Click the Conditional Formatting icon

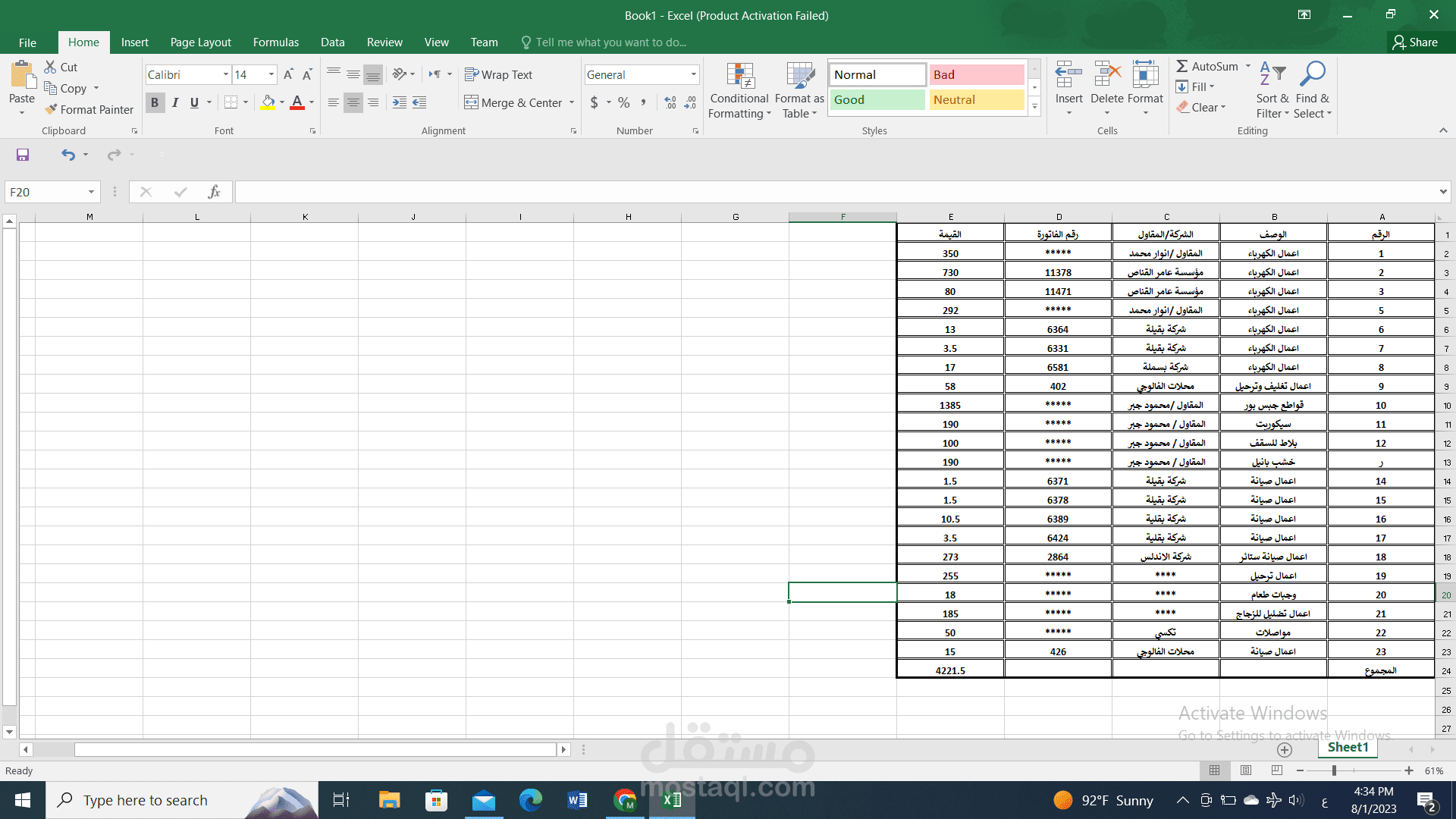coord(739,77)
